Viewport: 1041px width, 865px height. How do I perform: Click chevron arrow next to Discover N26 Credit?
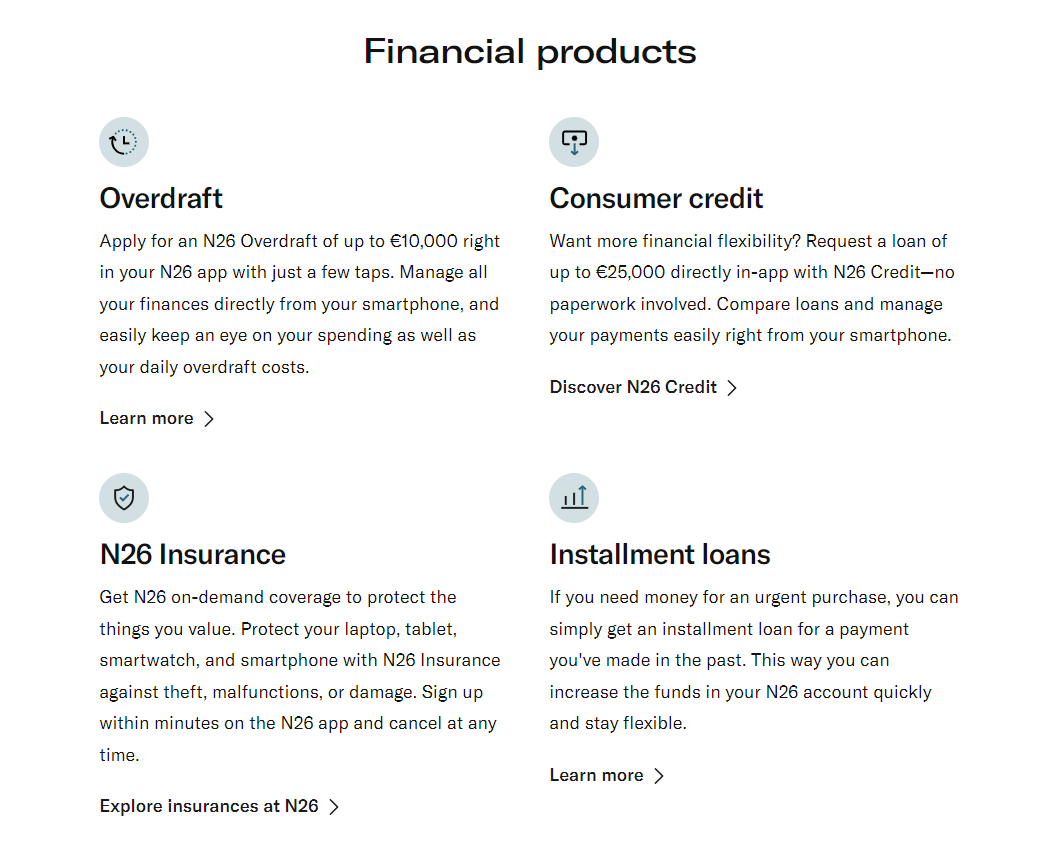click(x=732, y=388)
